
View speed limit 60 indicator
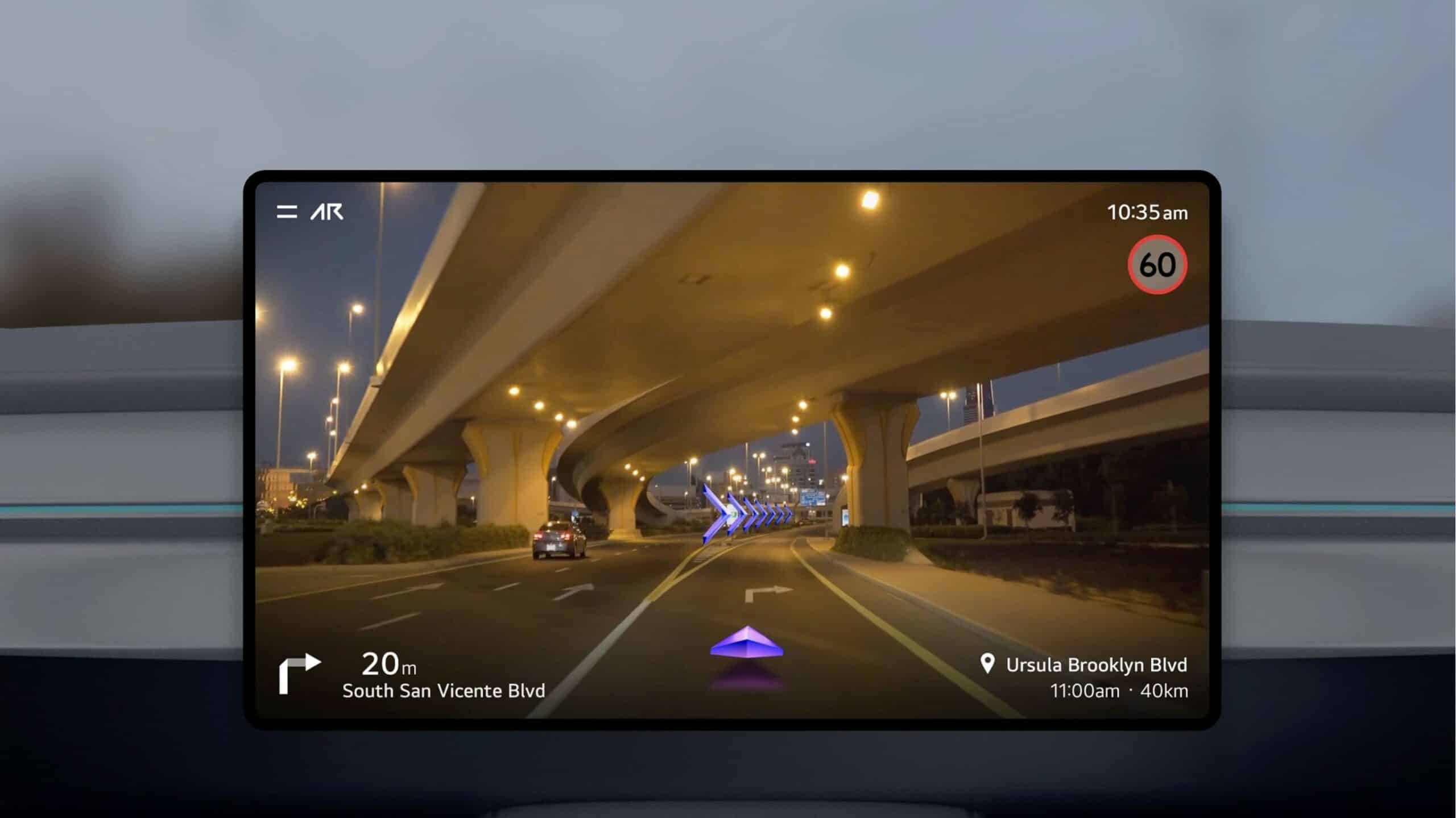click(1155, 264)
